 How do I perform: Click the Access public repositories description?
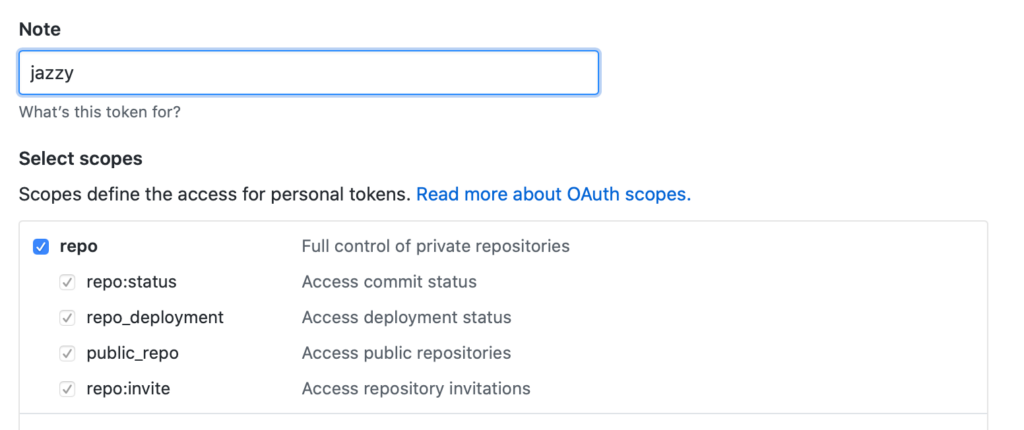(406, 354)
